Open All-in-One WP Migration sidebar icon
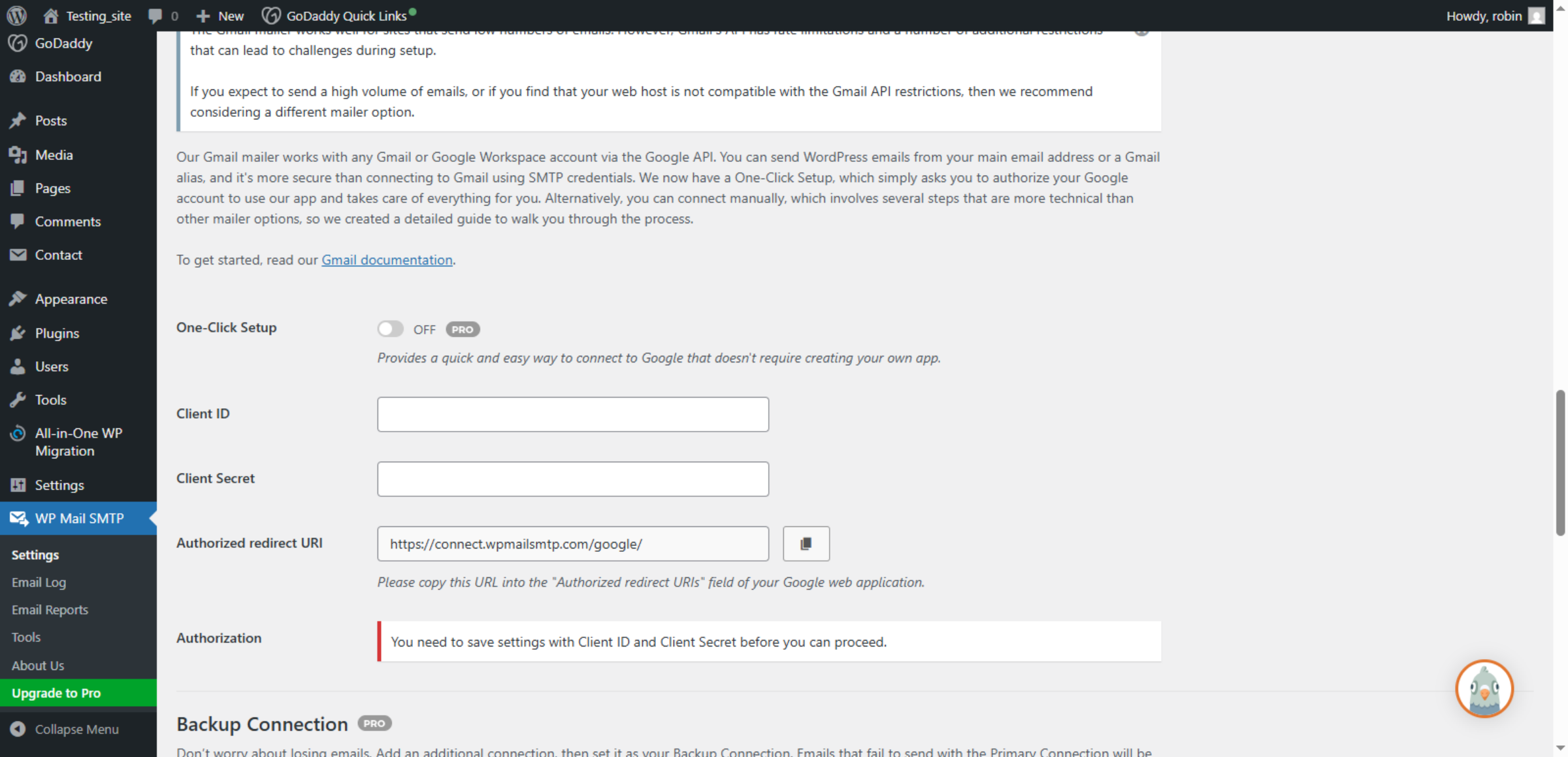This screenshot has width=1568, height=757. (x=18, y=433)
